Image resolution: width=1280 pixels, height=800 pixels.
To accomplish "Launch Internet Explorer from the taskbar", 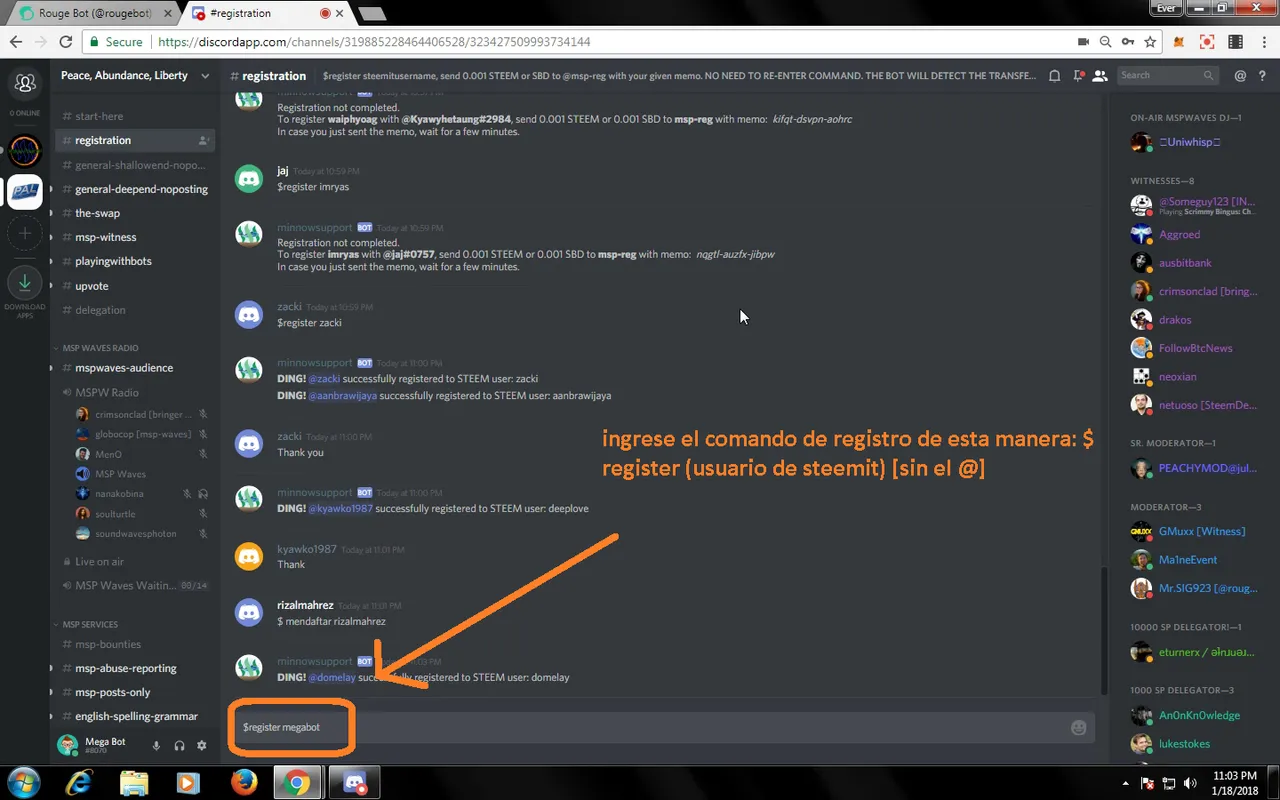I will click(x=78, y=782).
